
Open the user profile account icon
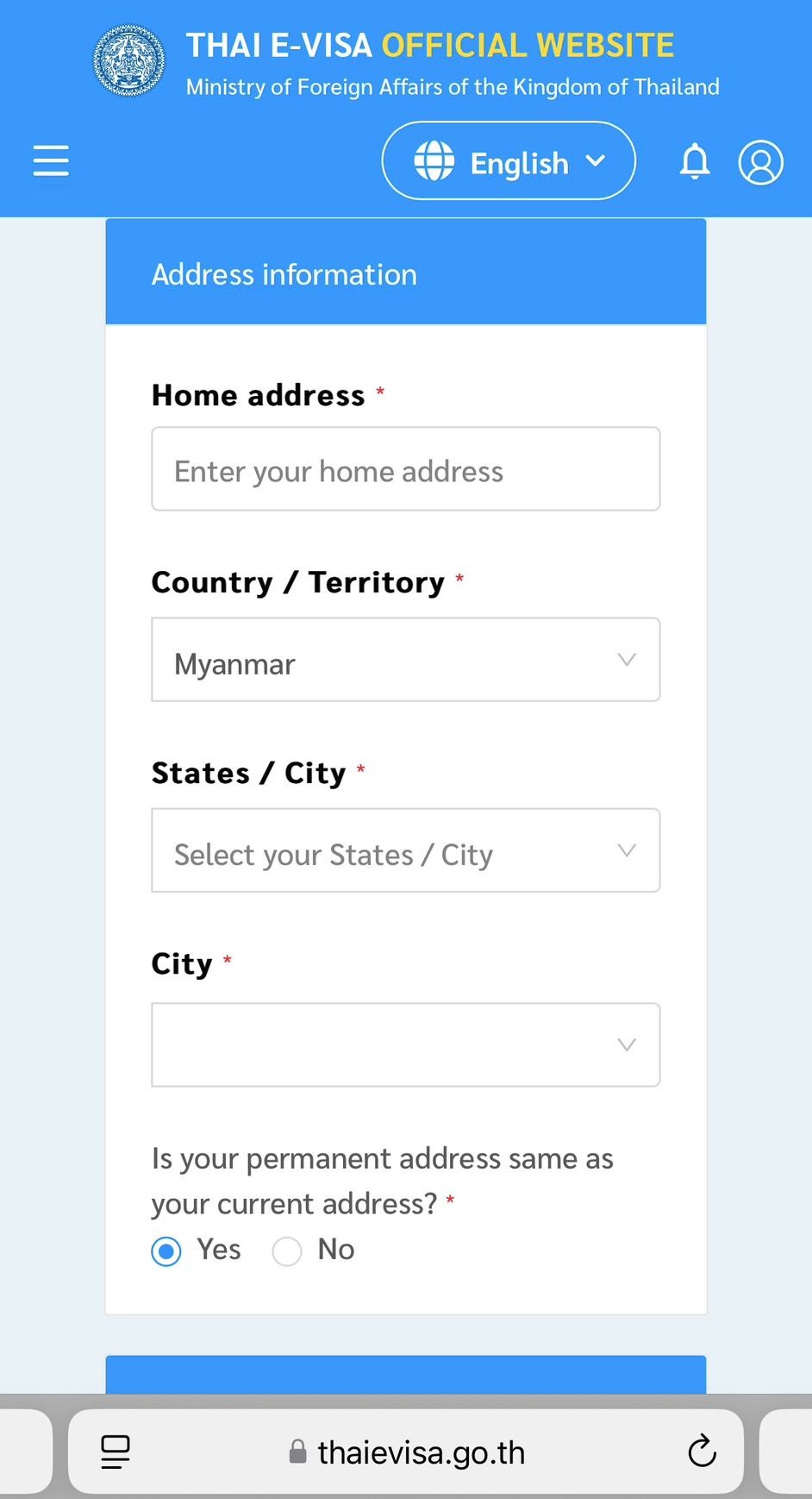point(760,162)
